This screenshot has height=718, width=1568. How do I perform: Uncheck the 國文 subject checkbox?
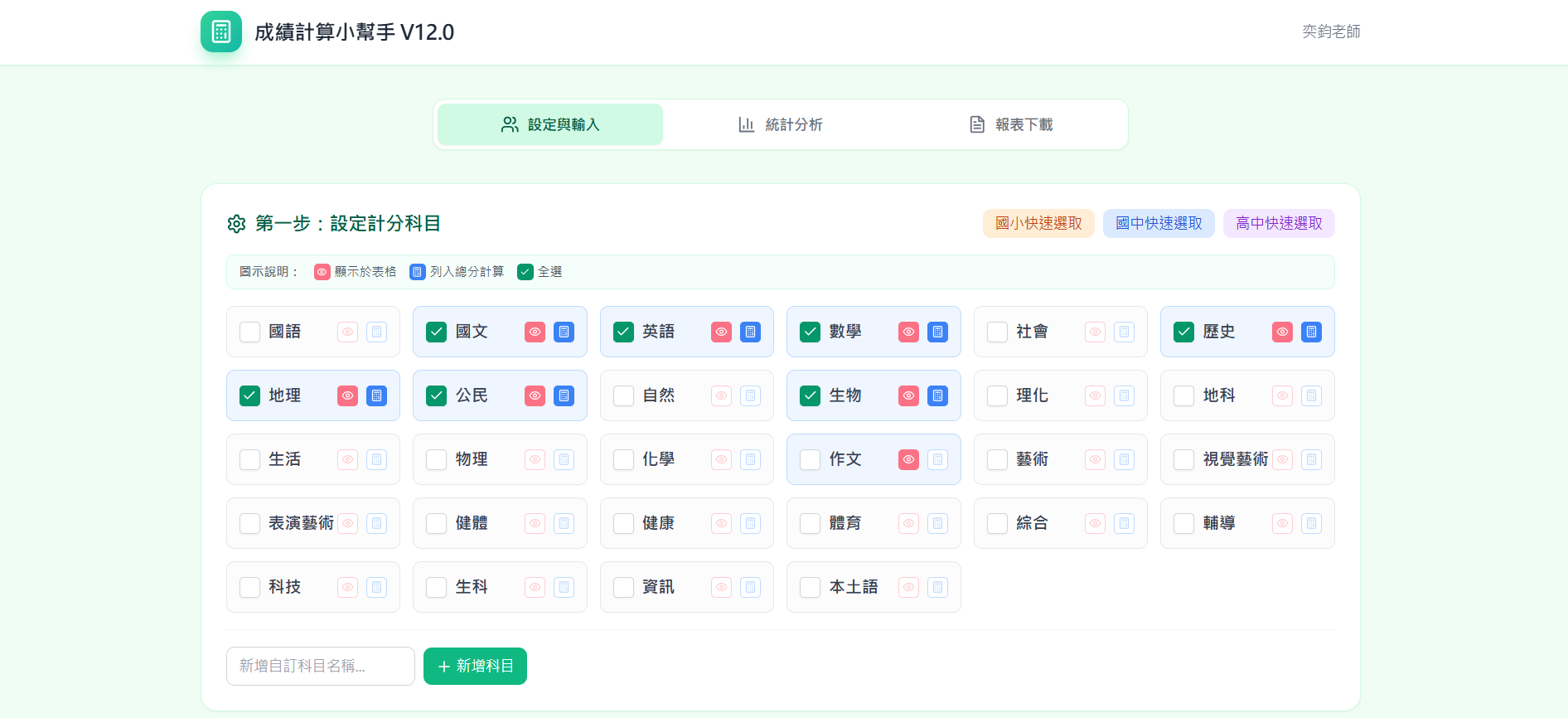[x=437, y=332]
